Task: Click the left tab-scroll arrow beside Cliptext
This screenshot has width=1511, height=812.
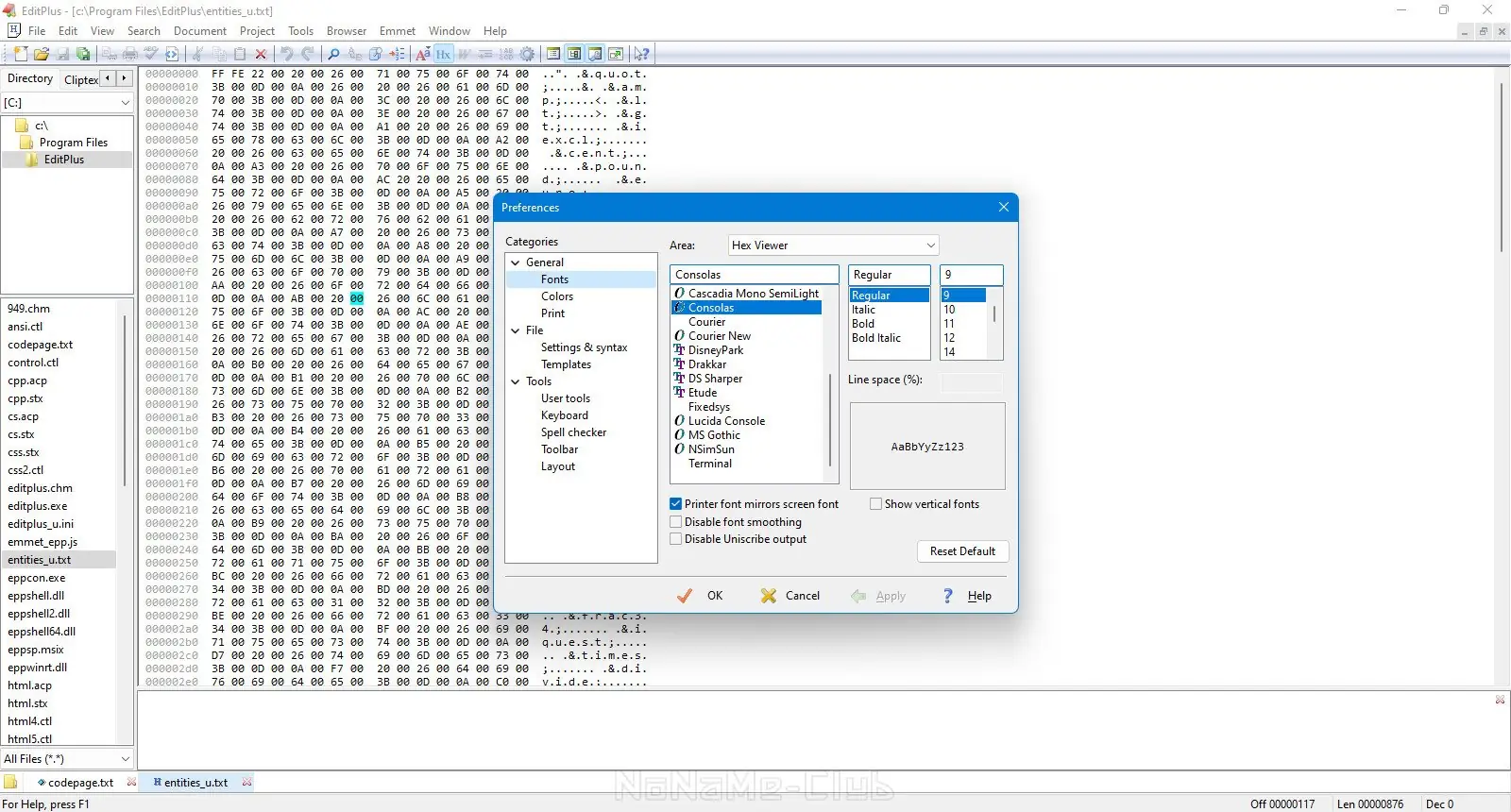Action: [x=108, y=78]
